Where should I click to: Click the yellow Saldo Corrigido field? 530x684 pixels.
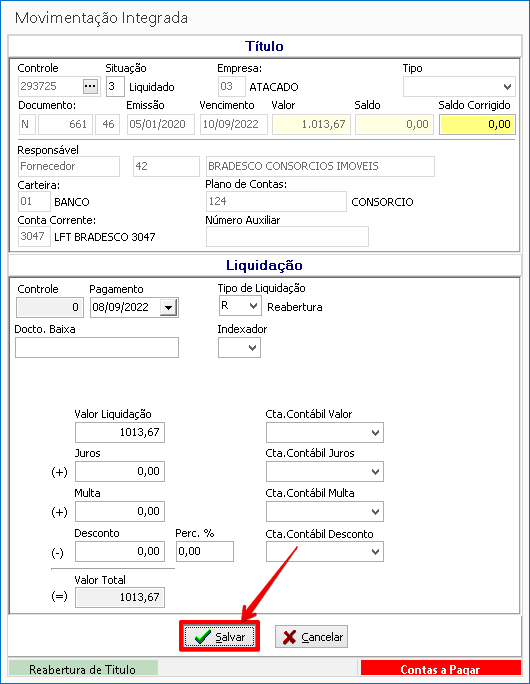click(x=477, y=124)
